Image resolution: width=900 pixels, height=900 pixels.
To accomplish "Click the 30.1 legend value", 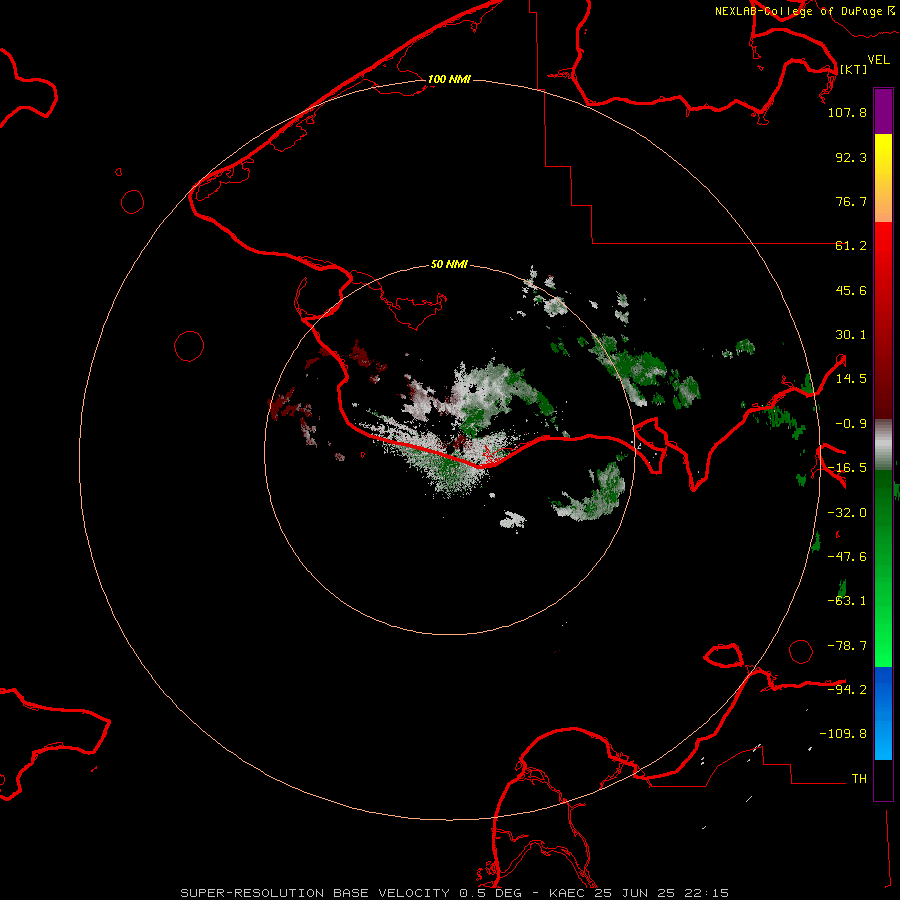I will [851, 335].
